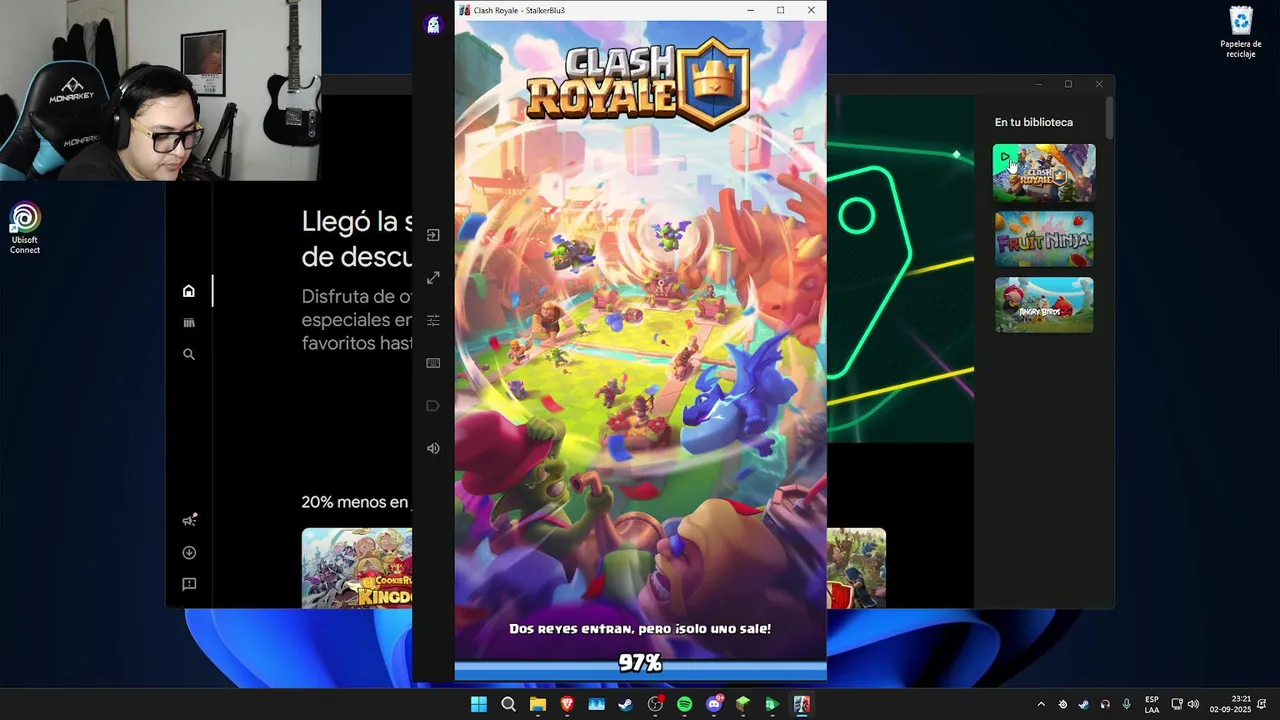Click microphone icon in system tray
Screen dimensions: 1280x720
(1127, 704)
